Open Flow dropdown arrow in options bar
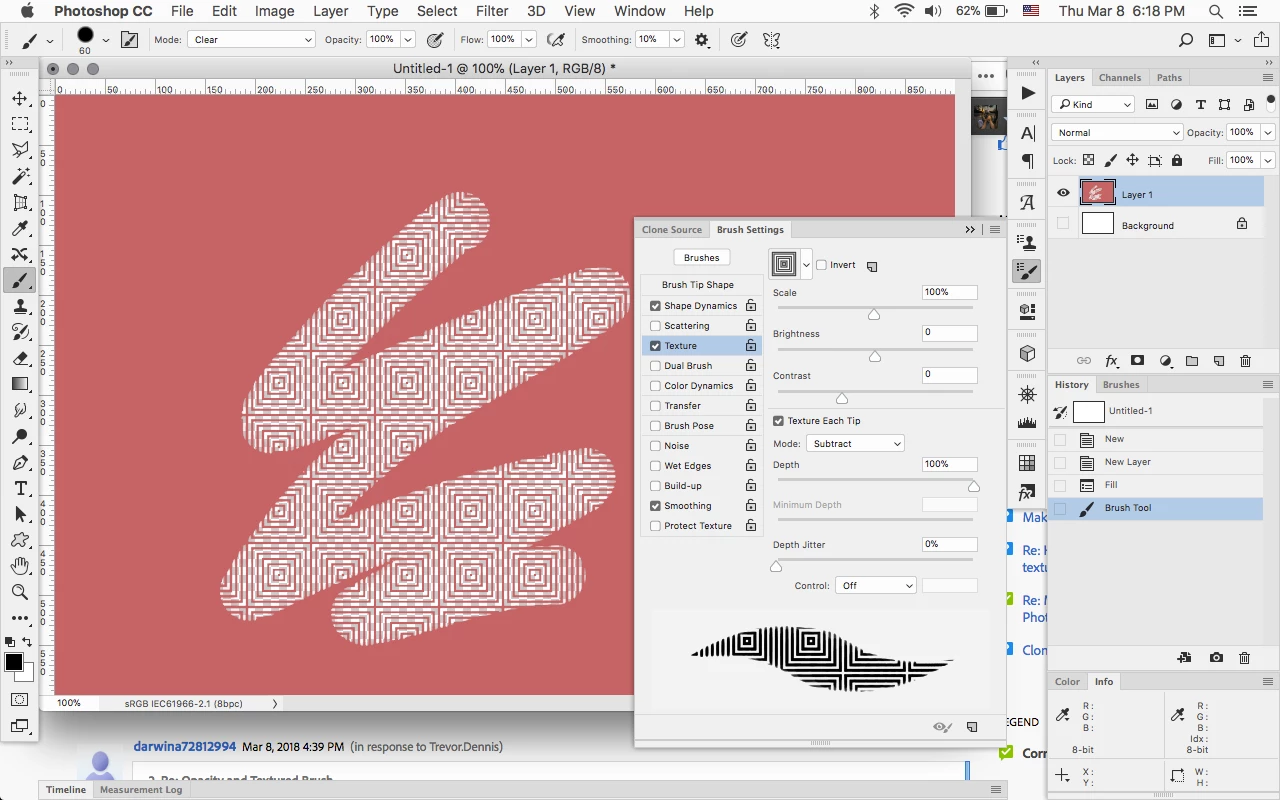 tap(528, 40)
